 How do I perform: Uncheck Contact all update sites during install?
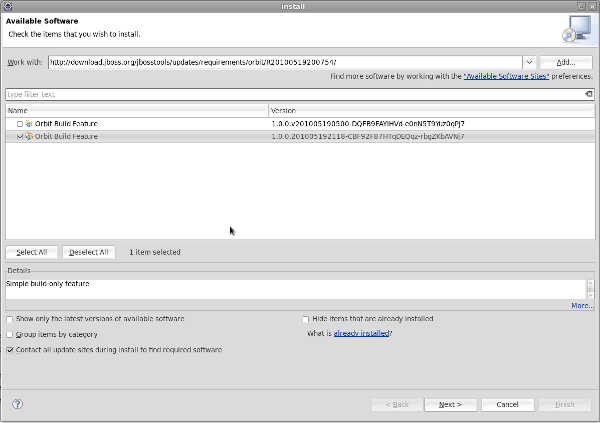[x=10, y=350]
